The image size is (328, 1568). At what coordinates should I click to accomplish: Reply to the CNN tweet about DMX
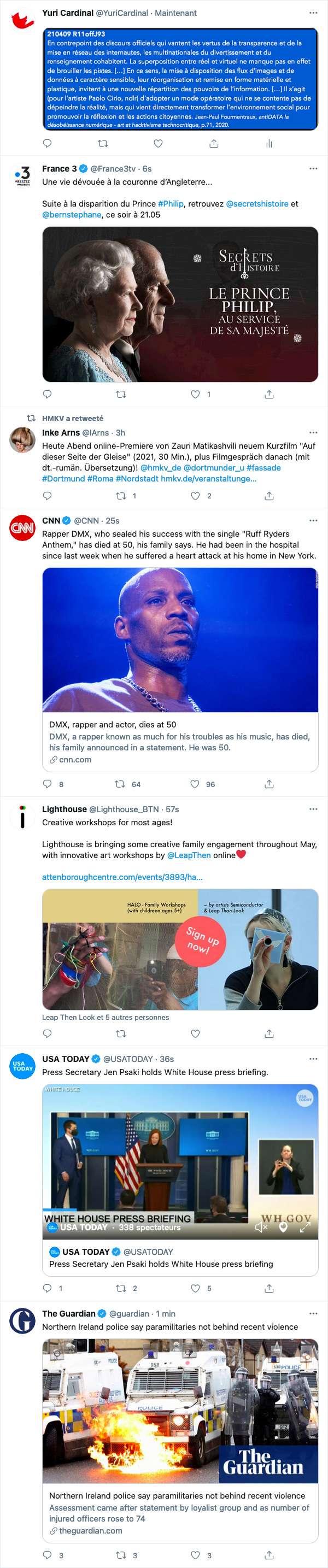(48, 784)
